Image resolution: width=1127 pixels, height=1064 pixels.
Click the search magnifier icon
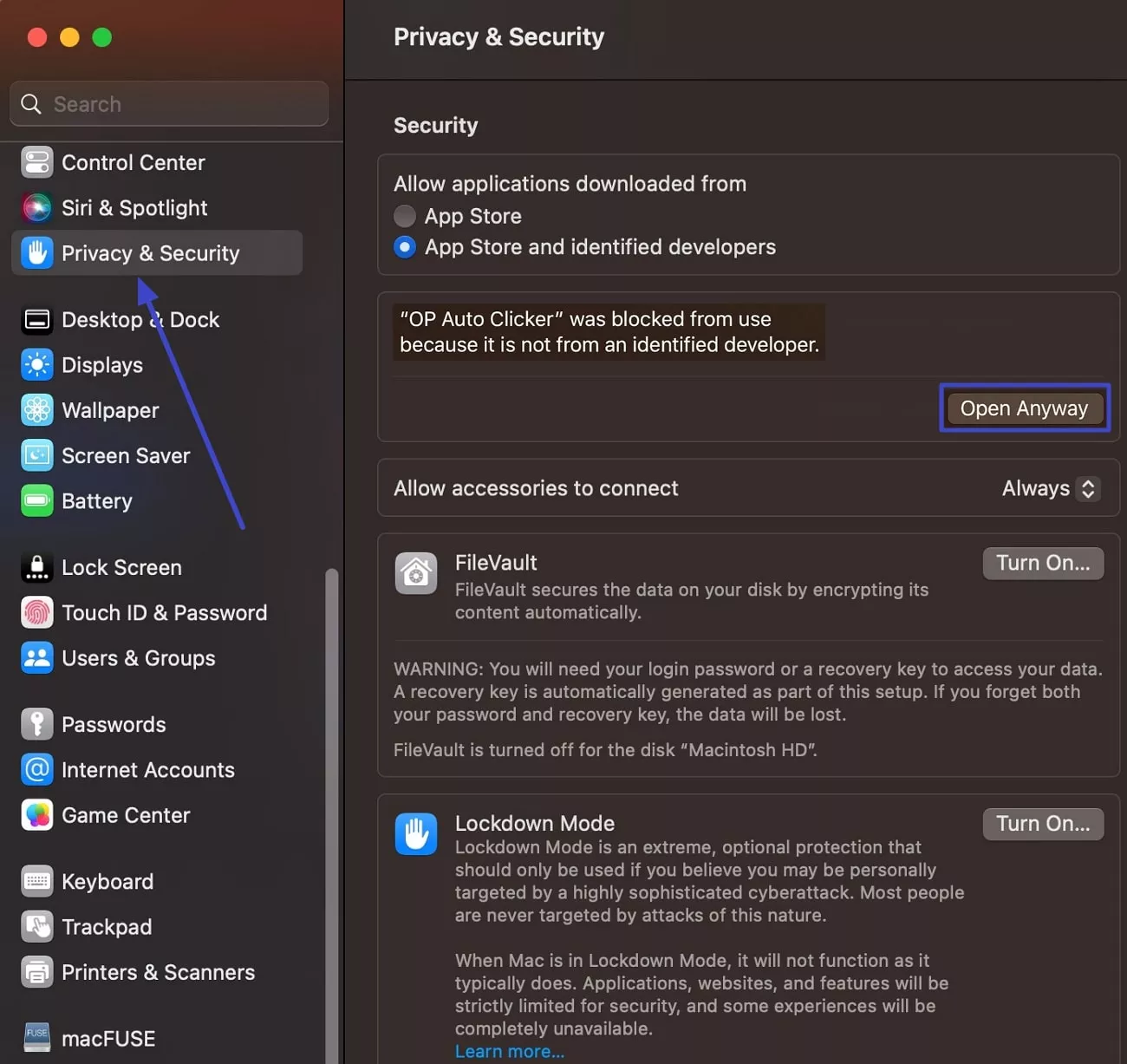coord(31,104)
